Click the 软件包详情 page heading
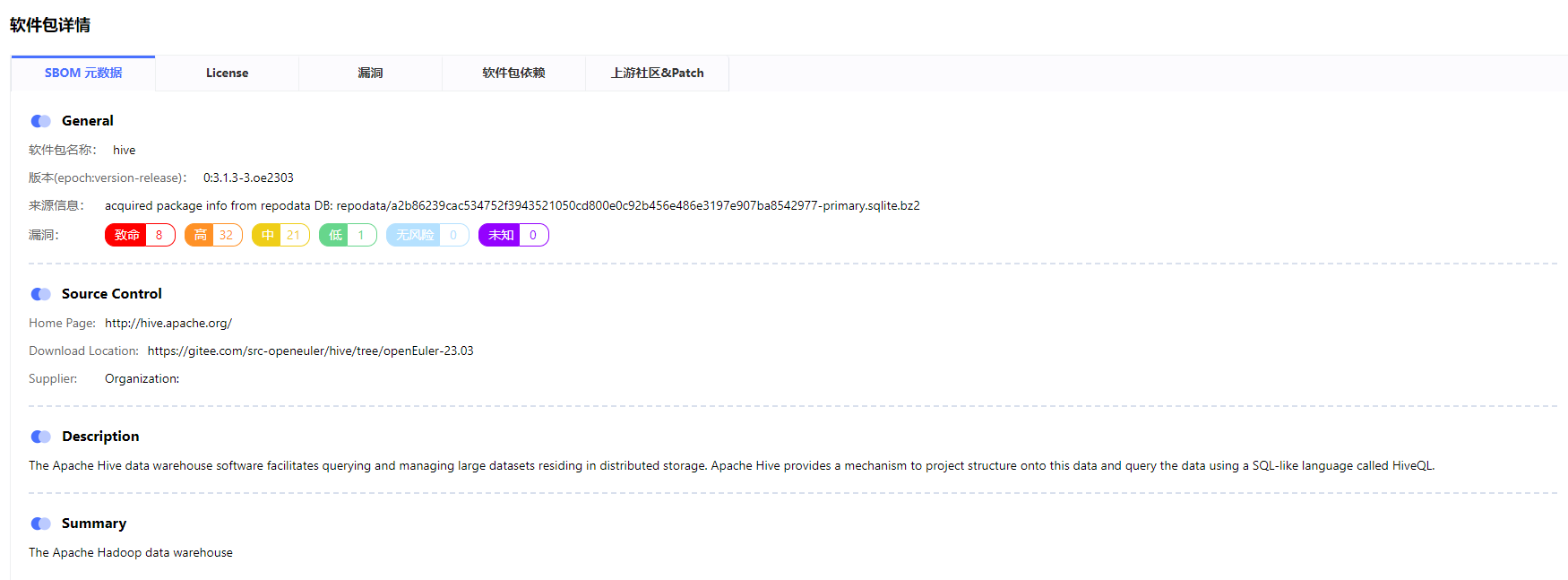Screen dimensions: 1568x580 click(x=50, y=25)
